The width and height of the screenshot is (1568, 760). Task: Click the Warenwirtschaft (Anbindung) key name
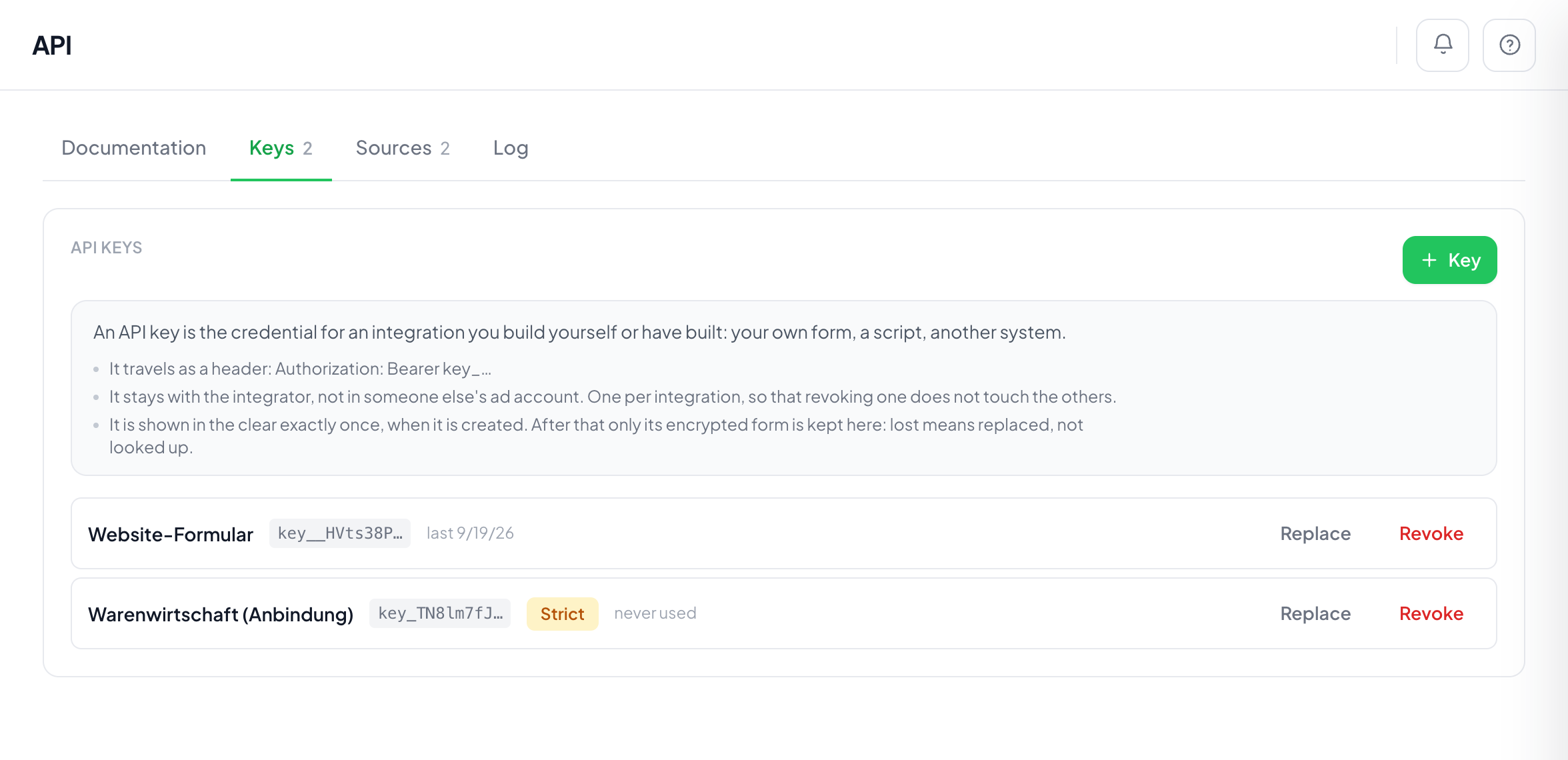[x=221, y=614]
